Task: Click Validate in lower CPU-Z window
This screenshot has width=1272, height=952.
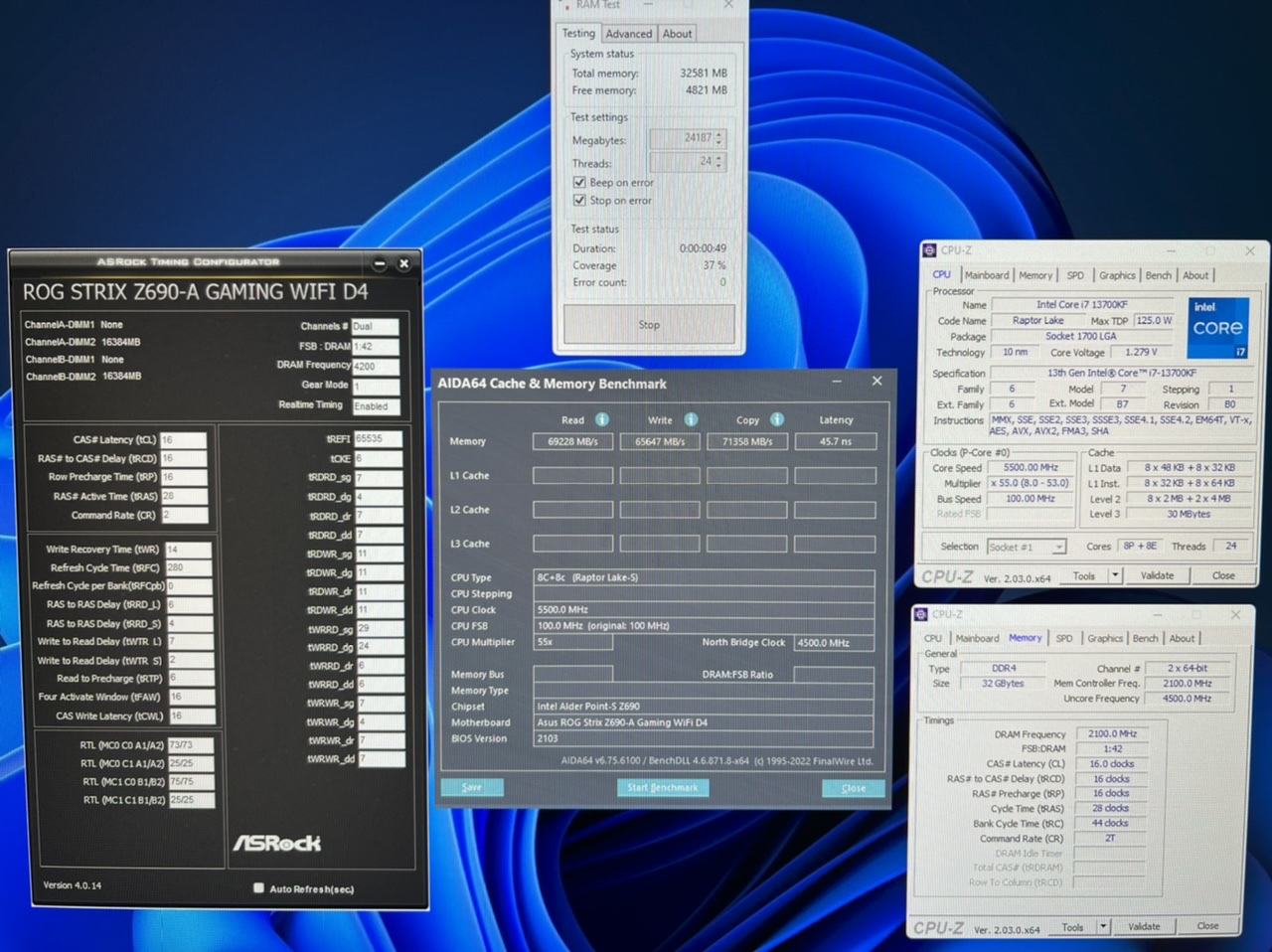Action: (1144, 926)
